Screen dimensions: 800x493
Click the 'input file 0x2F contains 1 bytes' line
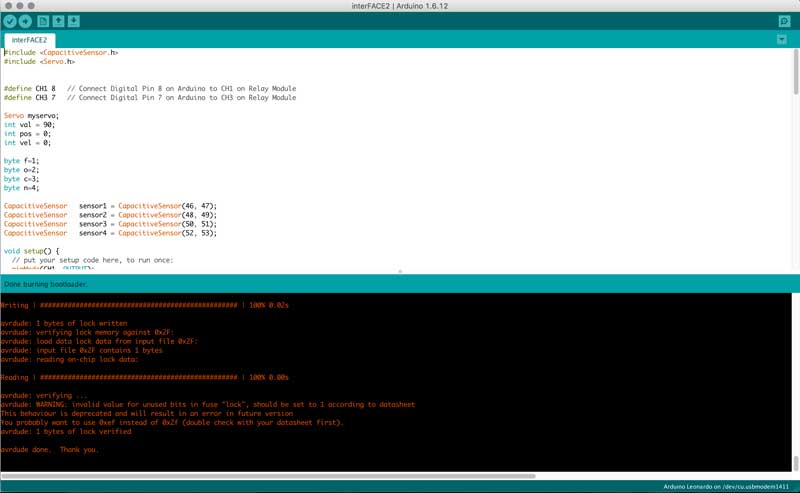82,351
